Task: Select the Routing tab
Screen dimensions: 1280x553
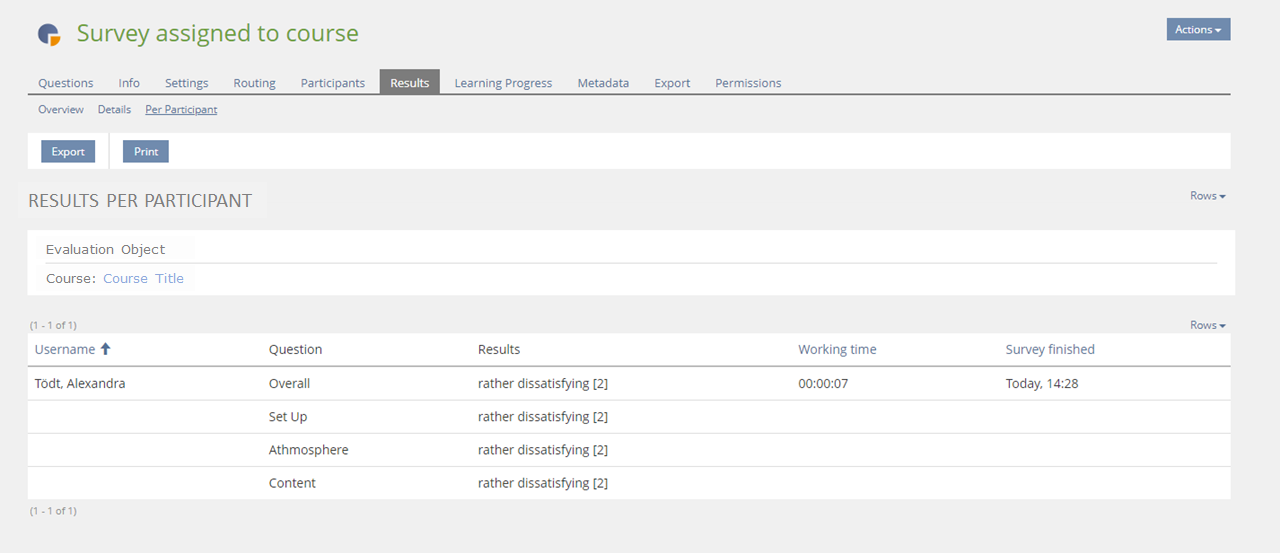Action: (254, 83)
